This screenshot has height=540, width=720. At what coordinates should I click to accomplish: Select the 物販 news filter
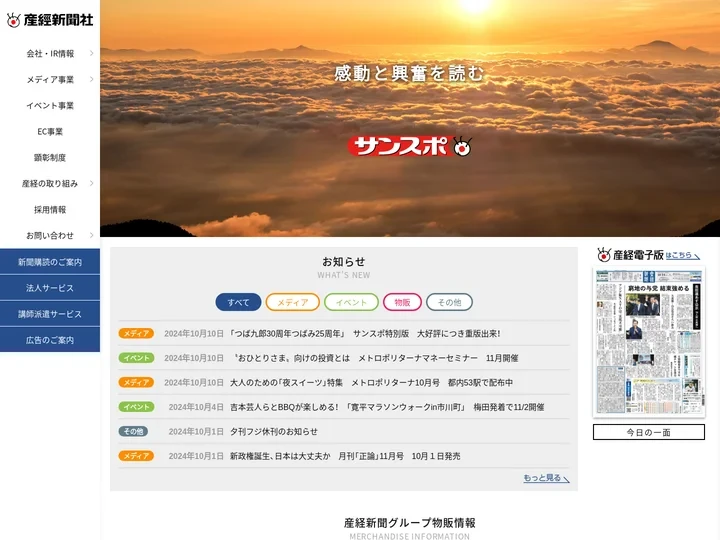[402, 302]
